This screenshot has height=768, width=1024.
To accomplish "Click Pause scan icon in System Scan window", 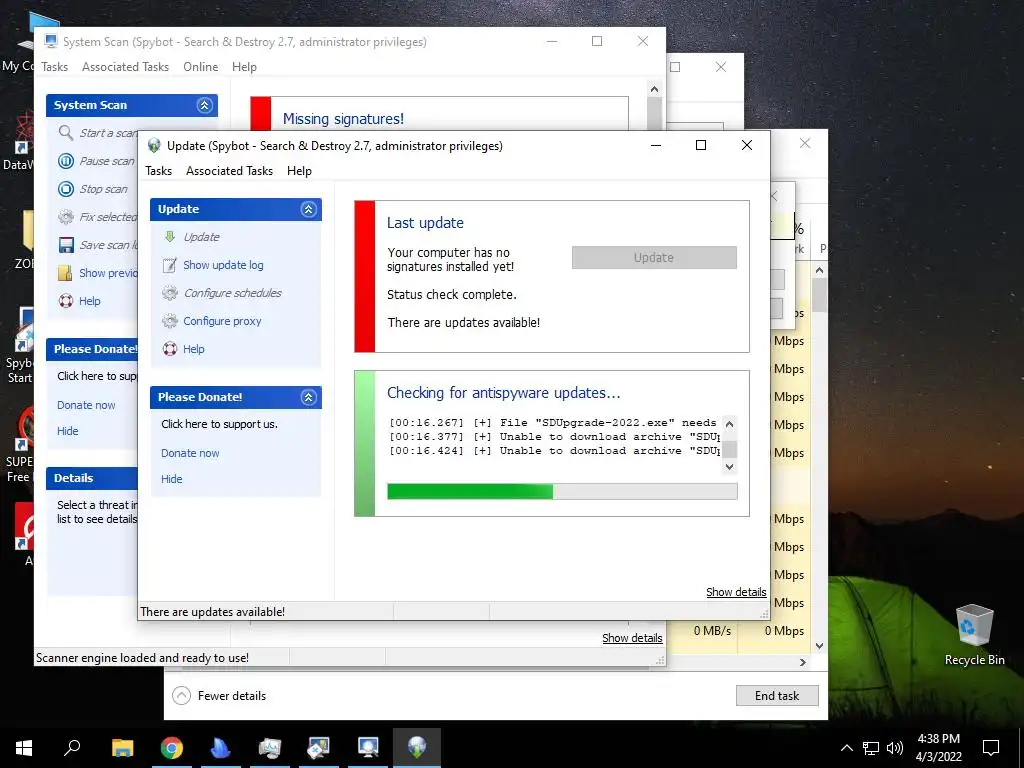I will [66, 161].
